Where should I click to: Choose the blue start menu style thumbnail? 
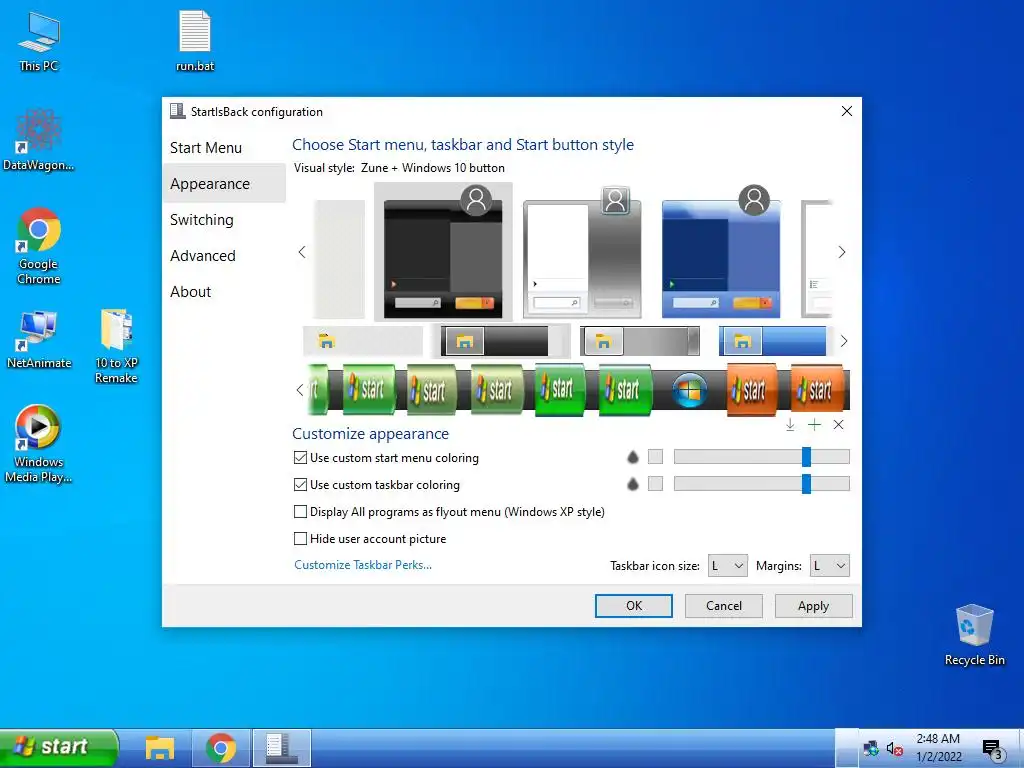(x=721, y=251)
